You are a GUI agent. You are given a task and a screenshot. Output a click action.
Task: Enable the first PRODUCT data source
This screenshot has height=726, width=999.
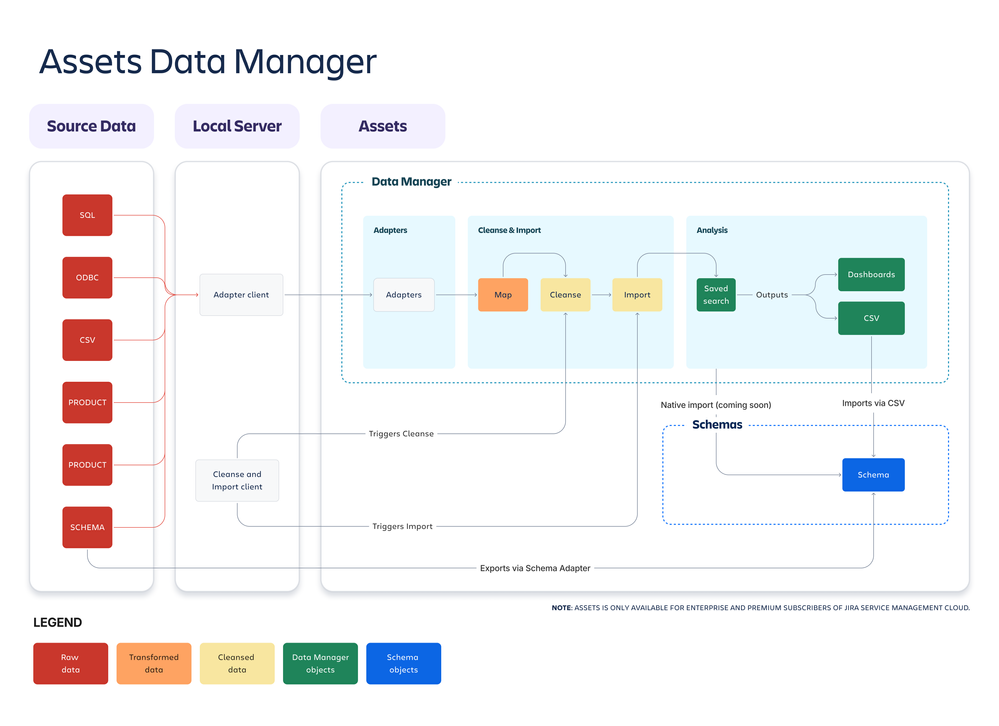(87, 402)
